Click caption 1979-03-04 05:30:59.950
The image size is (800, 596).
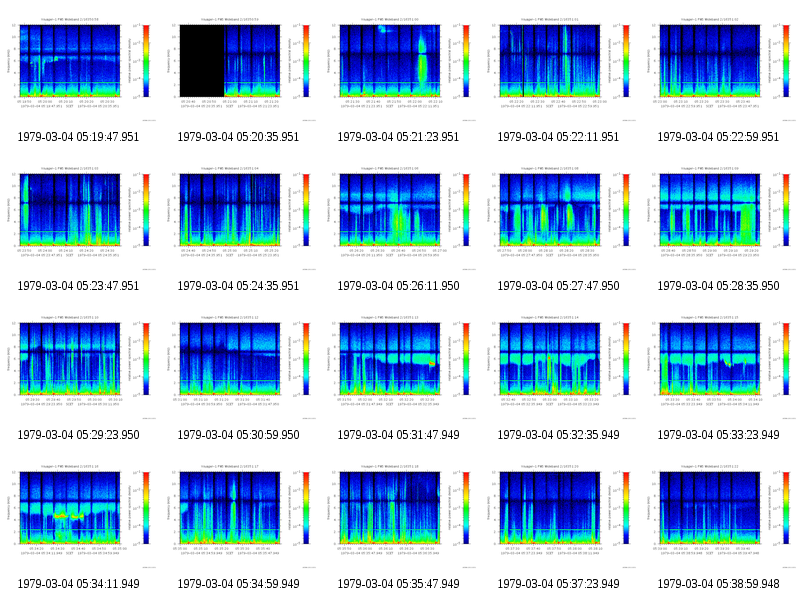(x=238, y=435)
